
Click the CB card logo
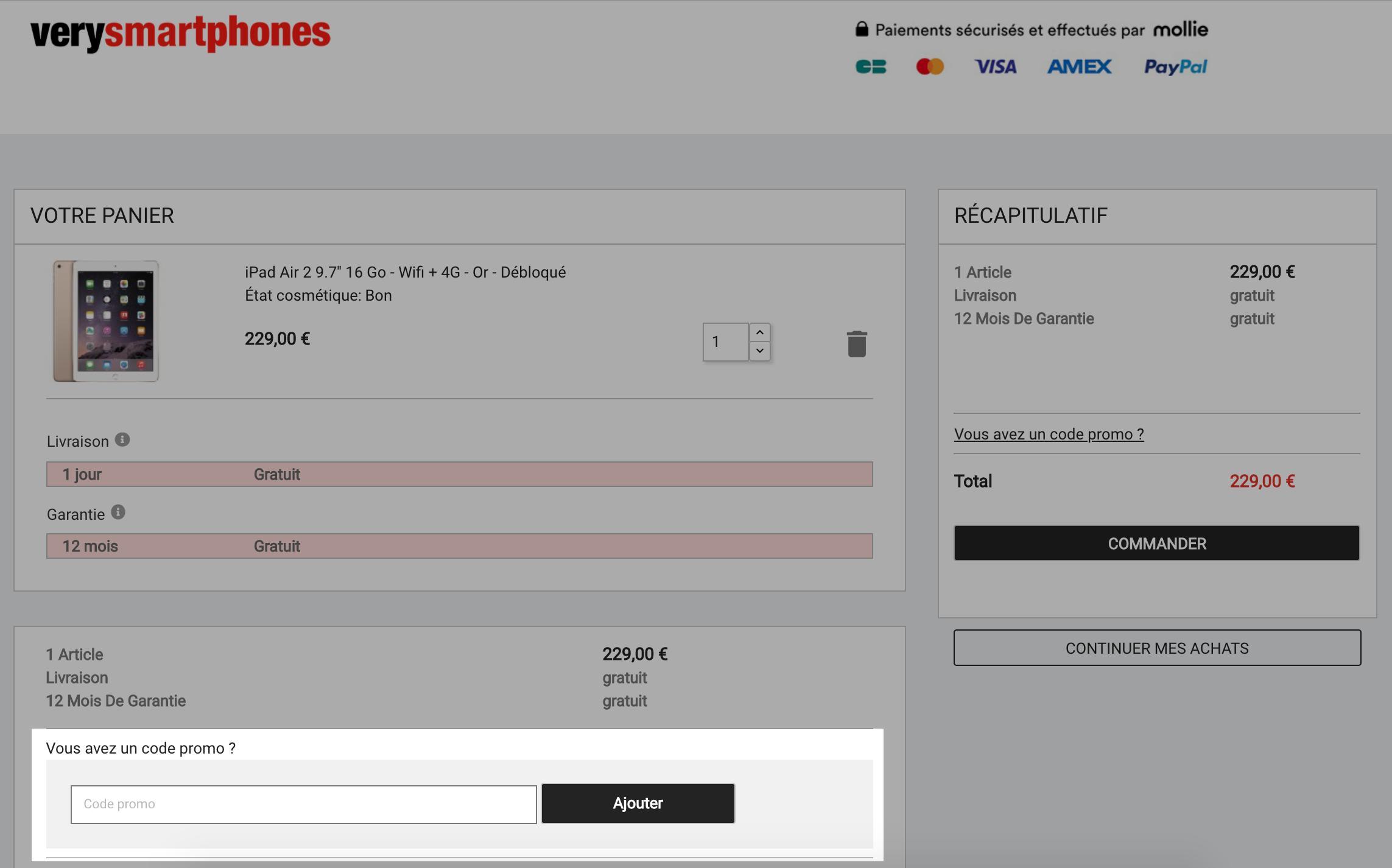click(871, 66)
